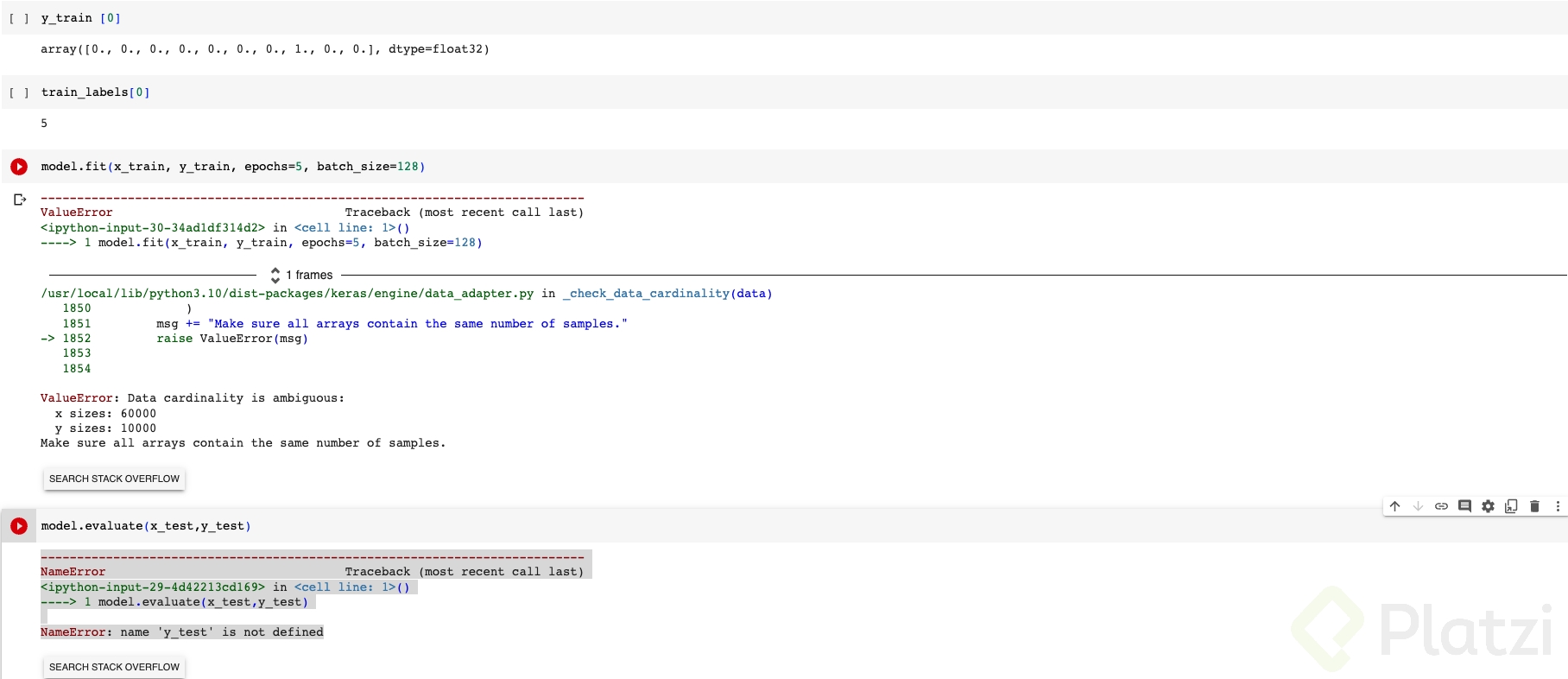
Task: Search Stack Overflow for the NameError
Action: click(114, 667)
